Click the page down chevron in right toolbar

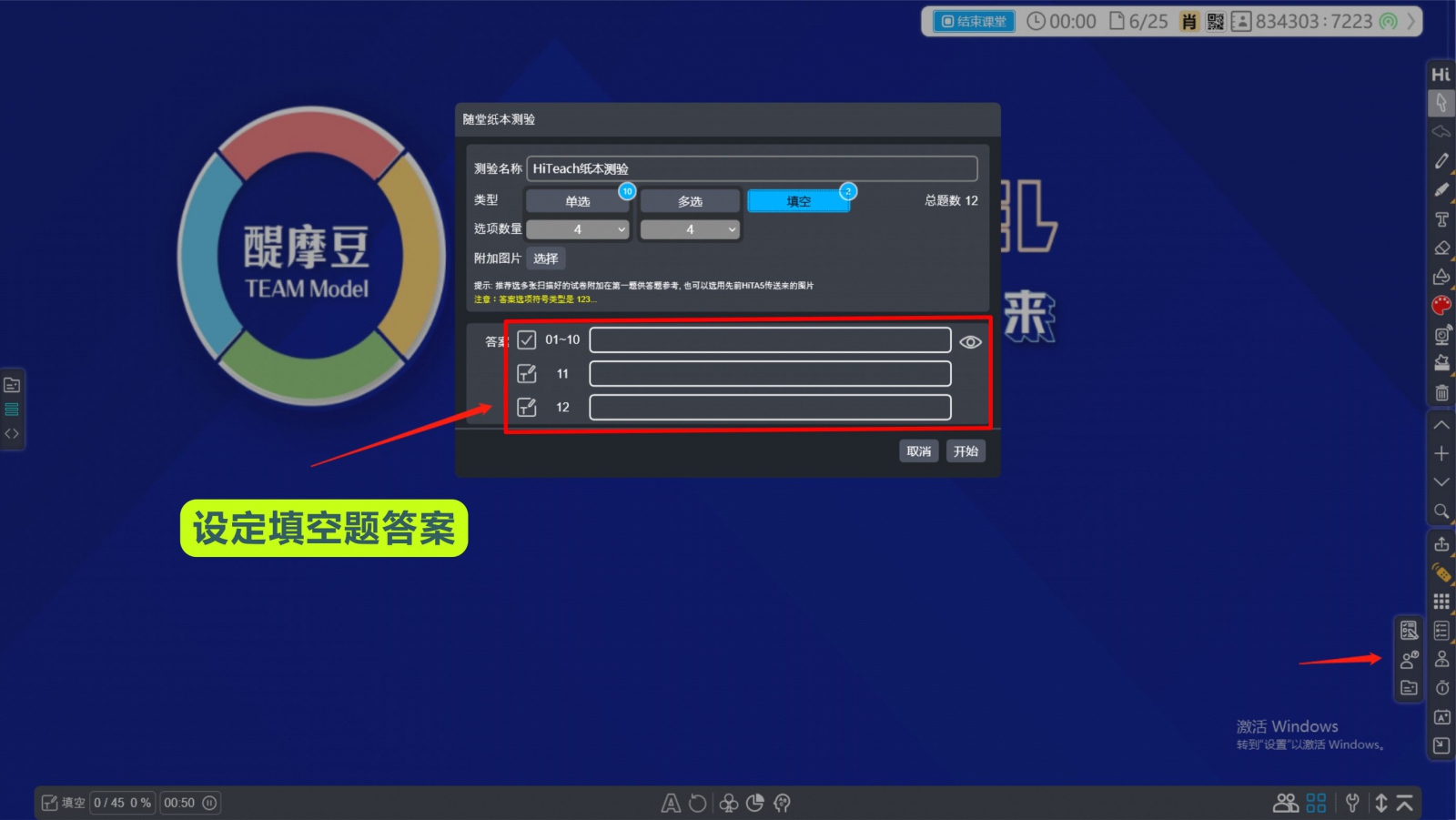pos(1441,482)
